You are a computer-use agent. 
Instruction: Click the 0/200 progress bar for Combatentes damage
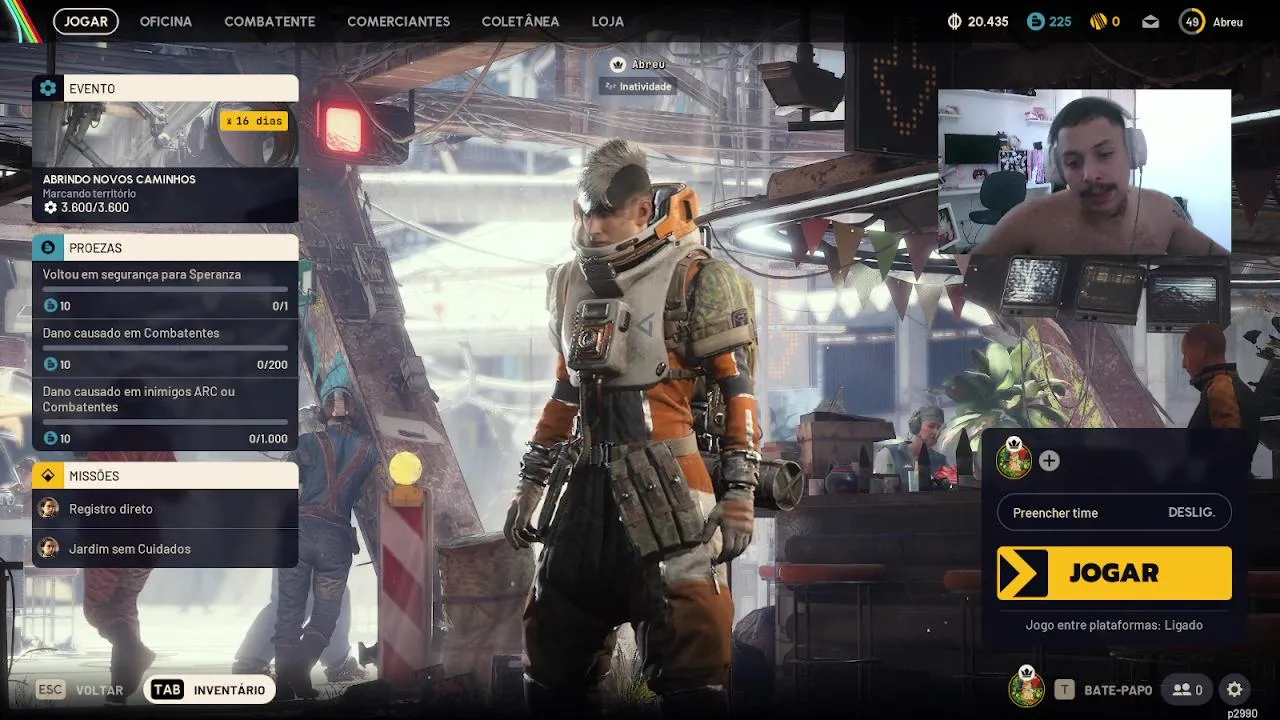coord(165,348)
